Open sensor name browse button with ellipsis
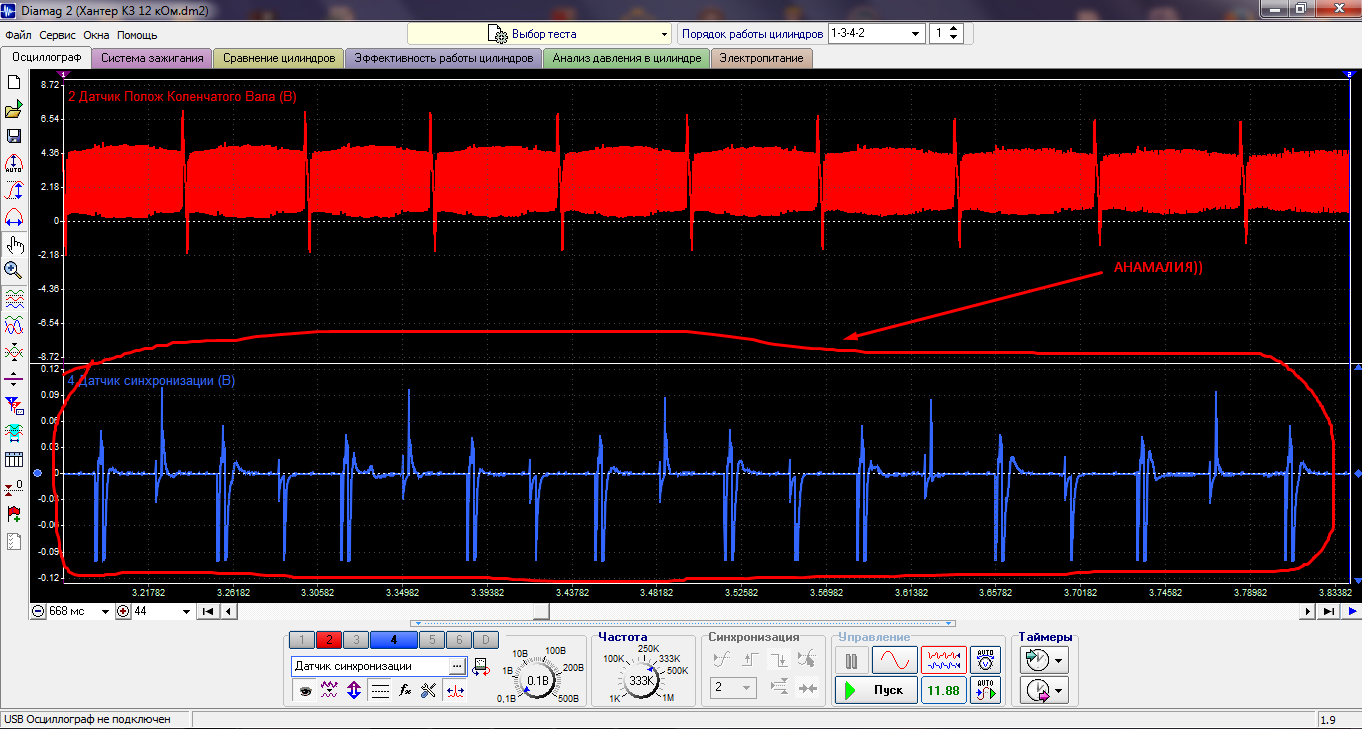Viewport: 1362px width, 729px height. [x=457, y=666]
